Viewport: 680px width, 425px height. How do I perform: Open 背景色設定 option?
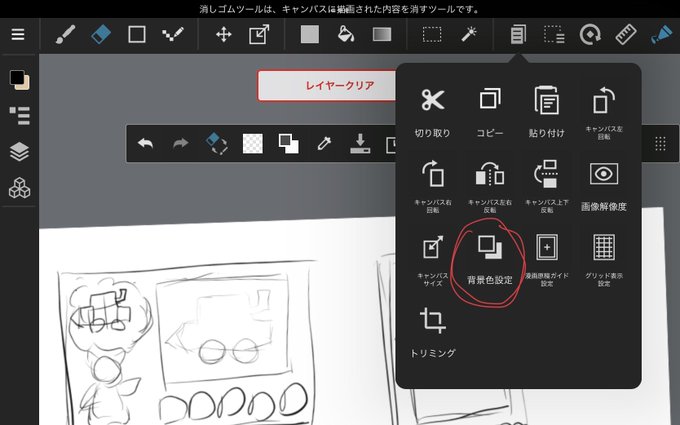(x=490, y=260)
